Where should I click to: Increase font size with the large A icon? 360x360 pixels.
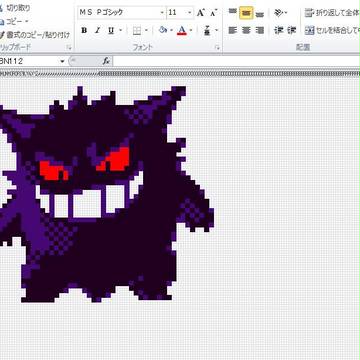pyautogui.click(x=200, y=13)
